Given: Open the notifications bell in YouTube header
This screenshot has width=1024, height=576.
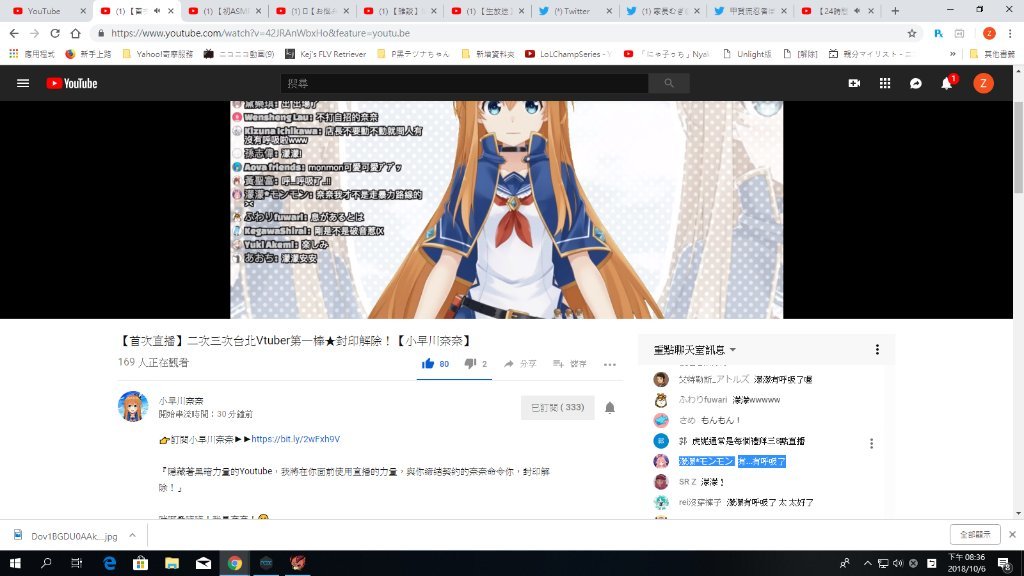Looking at the screenshot, I should point(946,84).
